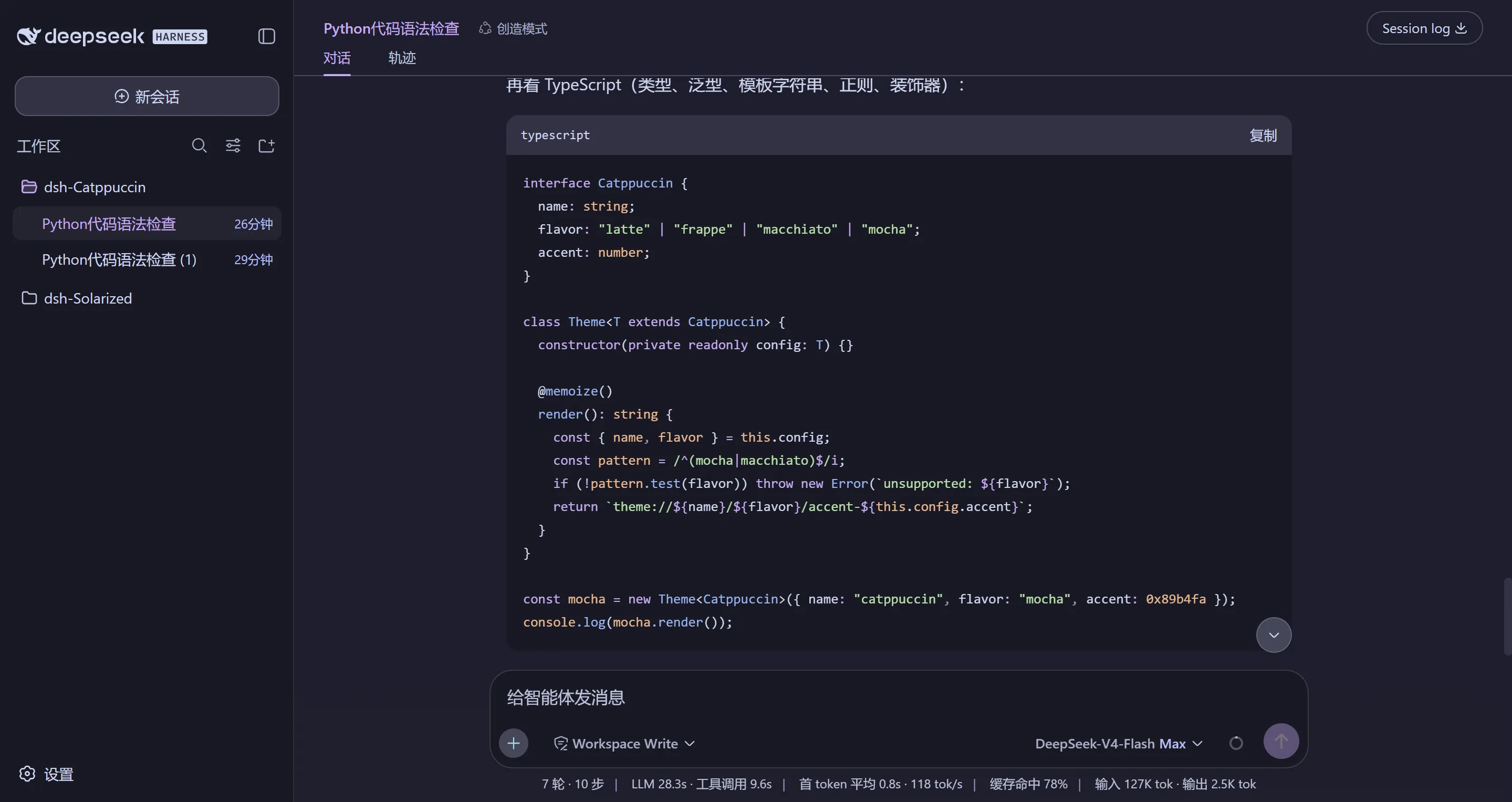
Task: Click the 工作区 heading
Action: 39,145
